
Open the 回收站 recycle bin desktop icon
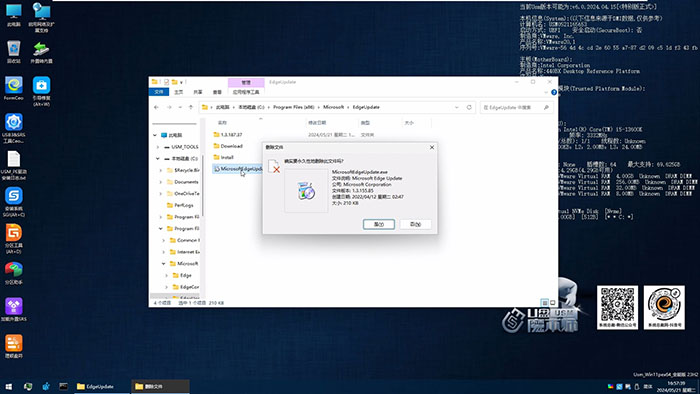click(x=14, y=52)
